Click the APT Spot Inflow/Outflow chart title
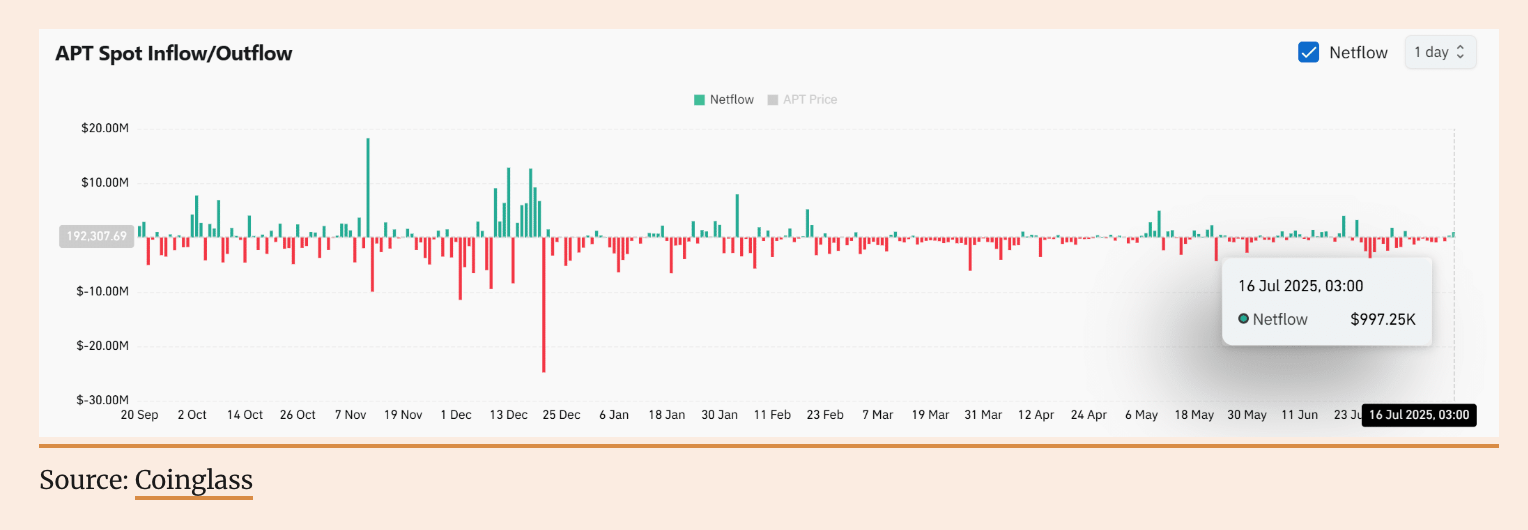 [174, 54]
